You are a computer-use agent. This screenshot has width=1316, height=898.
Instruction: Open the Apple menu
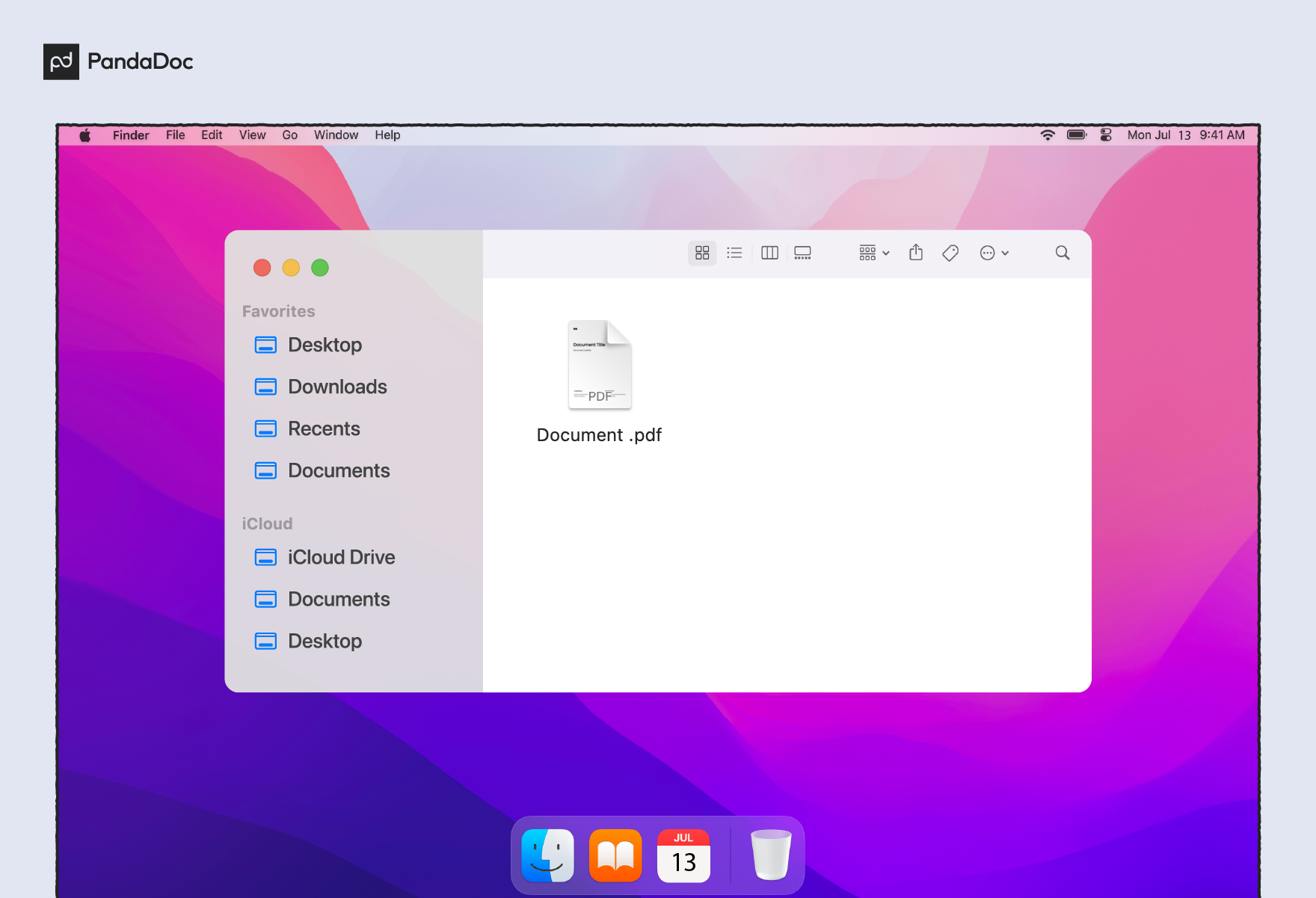pyautogui.click(x=85, y=135)
